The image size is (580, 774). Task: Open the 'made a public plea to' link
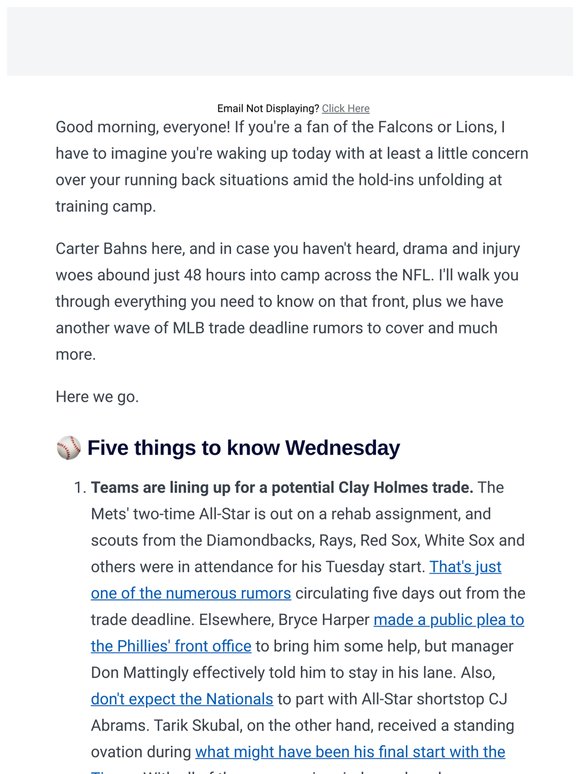pos(449,619)
